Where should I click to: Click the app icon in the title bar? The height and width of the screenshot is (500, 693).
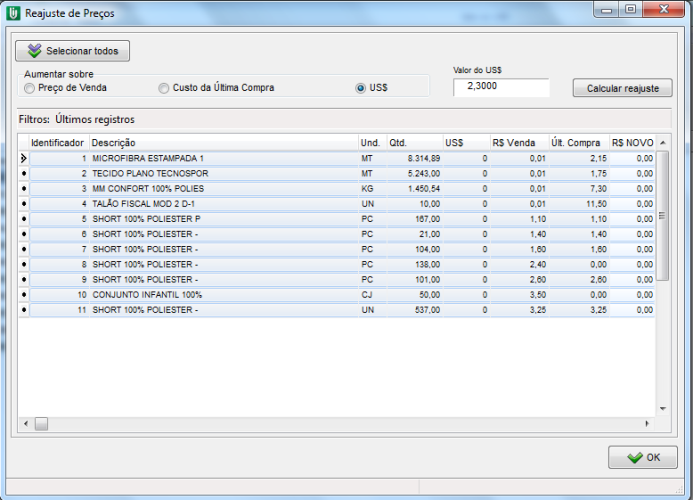point(13,13)
